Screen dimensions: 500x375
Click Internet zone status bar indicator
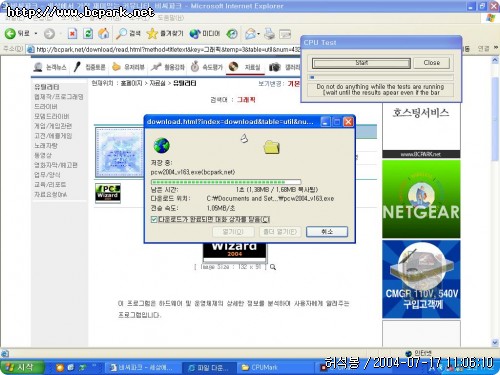click(419, 353)
